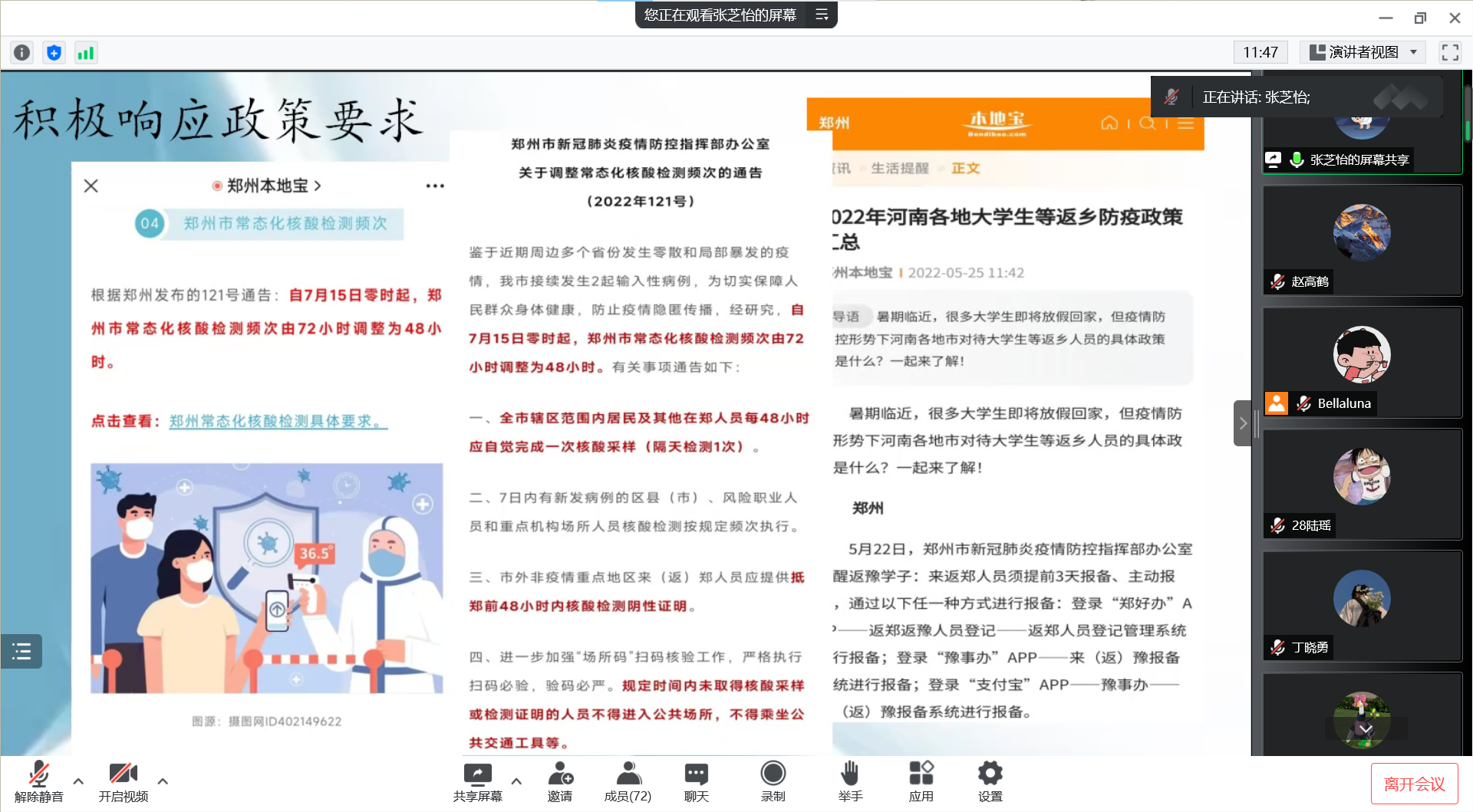Image resolution: width=1473 pixels, height=812 pixels.
Task: Click the 离开会议 button
Action: point(1414,784)
